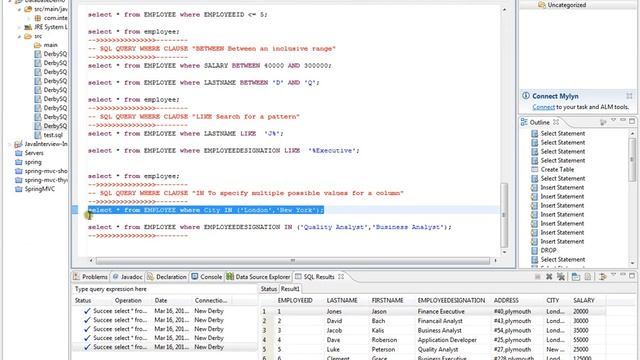This screenshot has width=640, height=360.
Task: Click the SQL Results filter icon
Action: [602, 277]
